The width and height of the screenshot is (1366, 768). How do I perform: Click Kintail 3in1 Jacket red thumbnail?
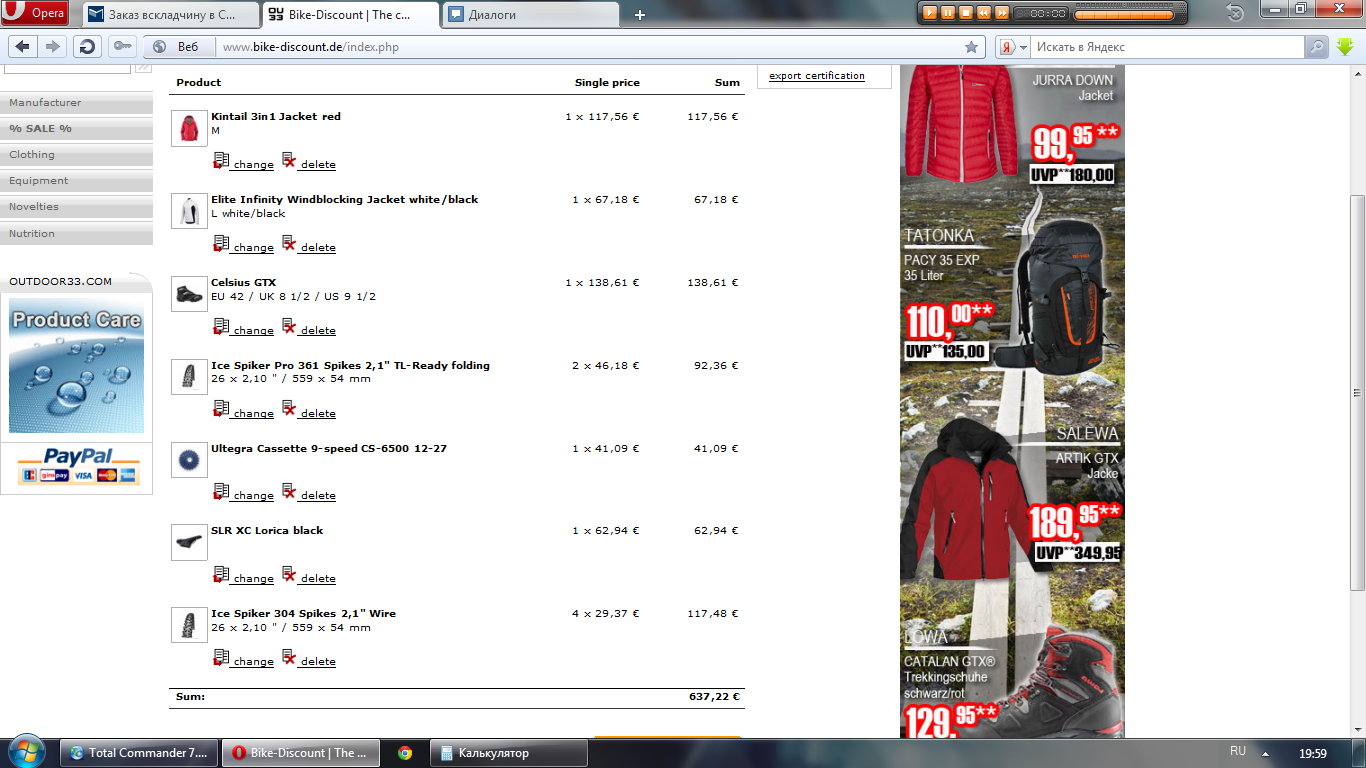coord(189,128)
